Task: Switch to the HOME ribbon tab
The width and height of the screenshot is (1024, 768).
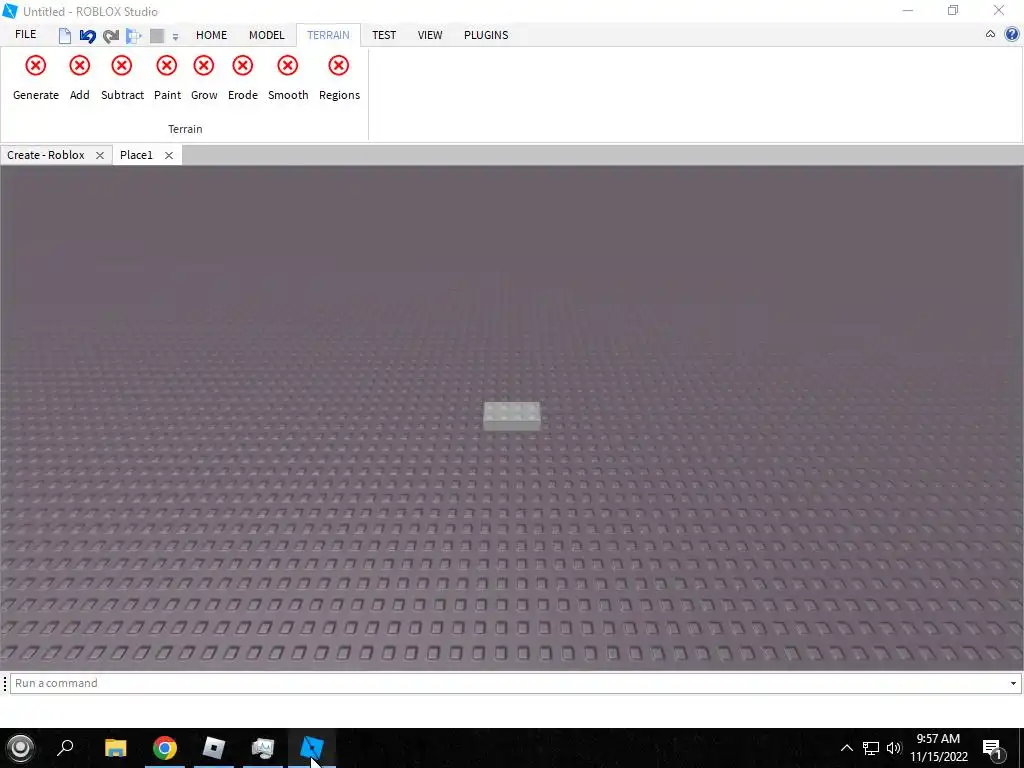Action: tap(212, 35)
